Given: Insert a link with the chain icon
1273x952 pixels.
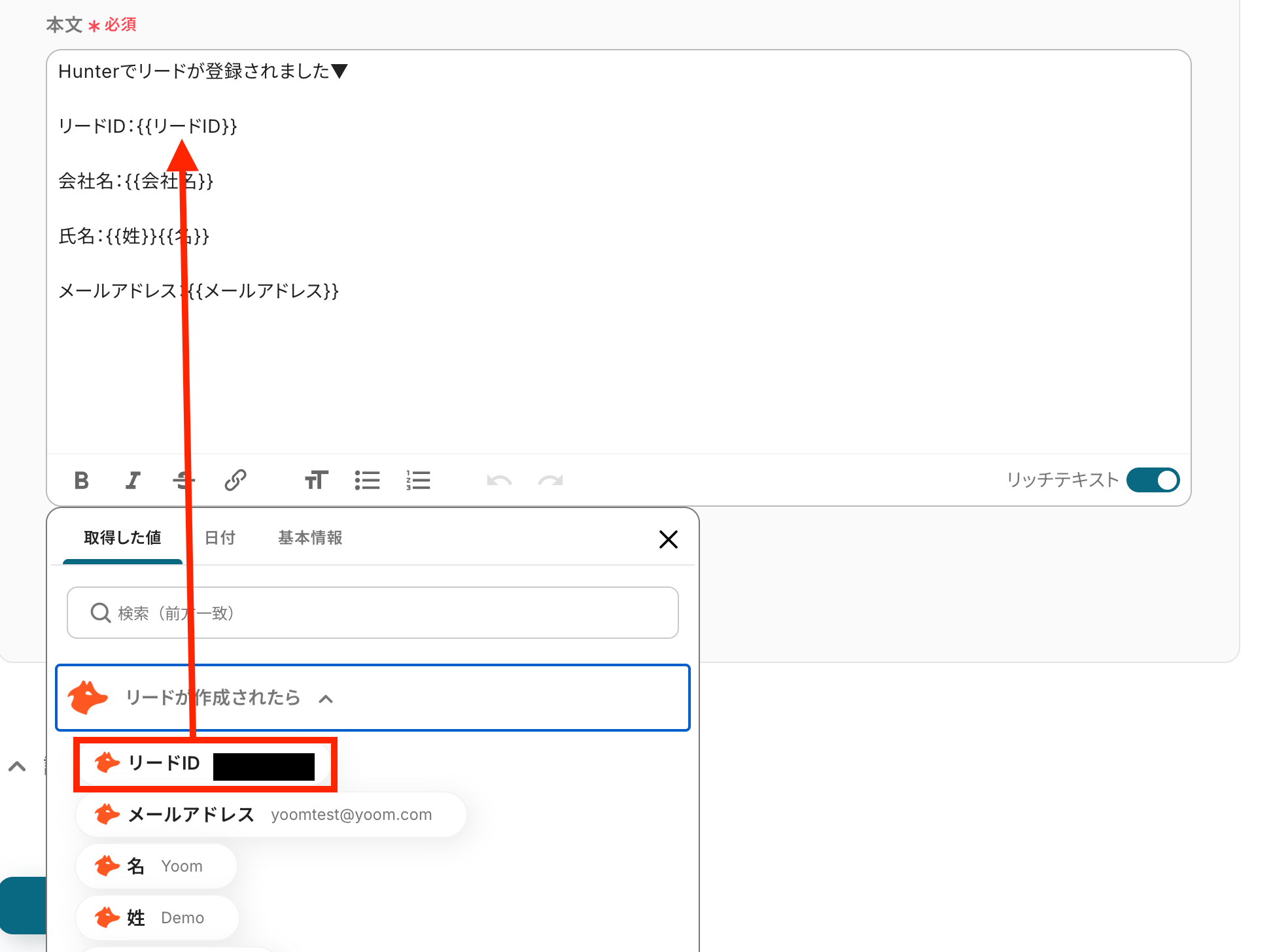Looking at the screenshot, I should click(x=235, y=481).
